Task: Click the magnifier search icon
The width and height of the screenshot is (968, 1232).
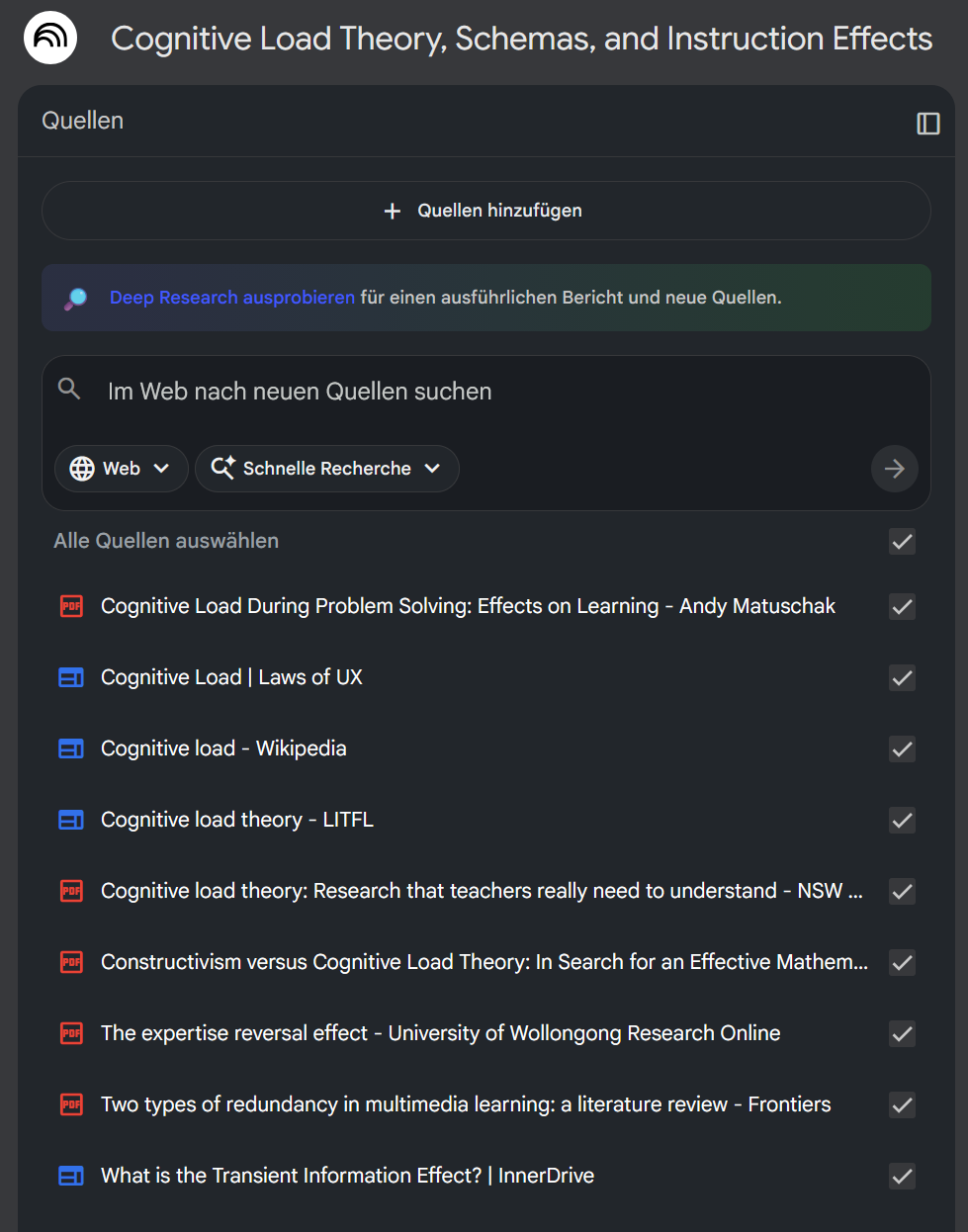Action: click(x=69, y=389)
